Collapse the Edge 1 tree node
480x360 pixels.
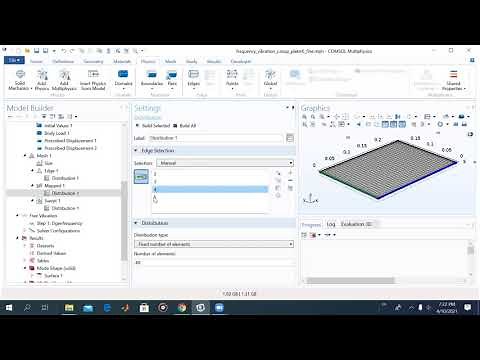click(x=33, y=171)
